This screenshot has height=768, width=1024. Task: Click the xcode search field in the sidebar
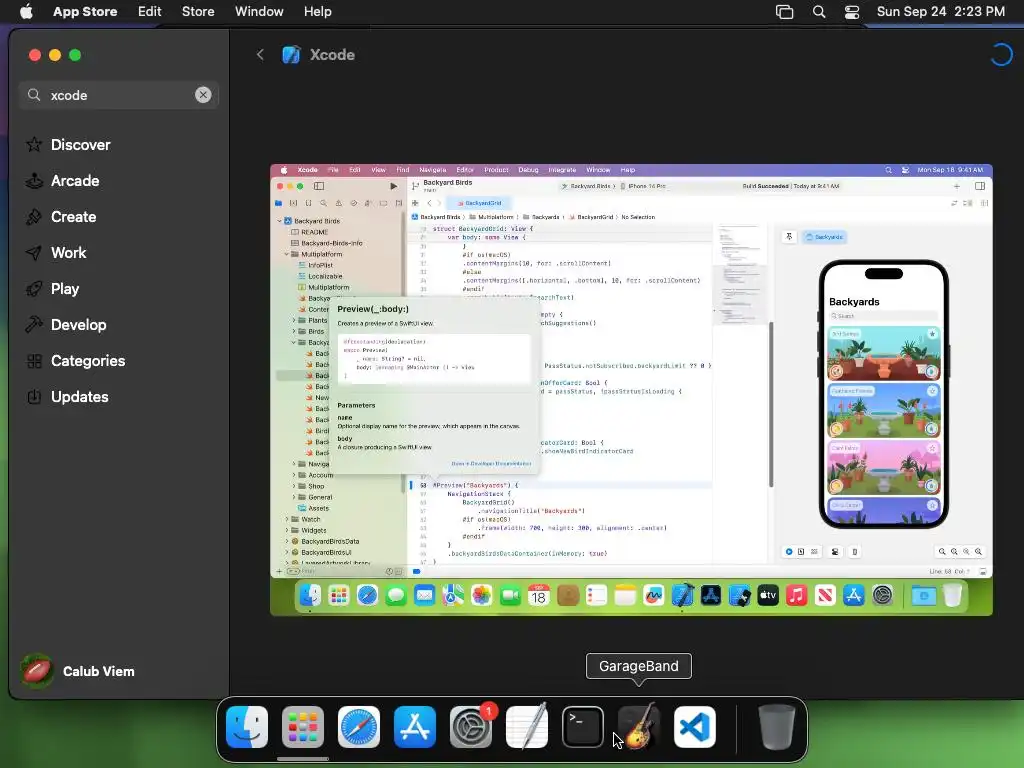(x=118, y=95)
